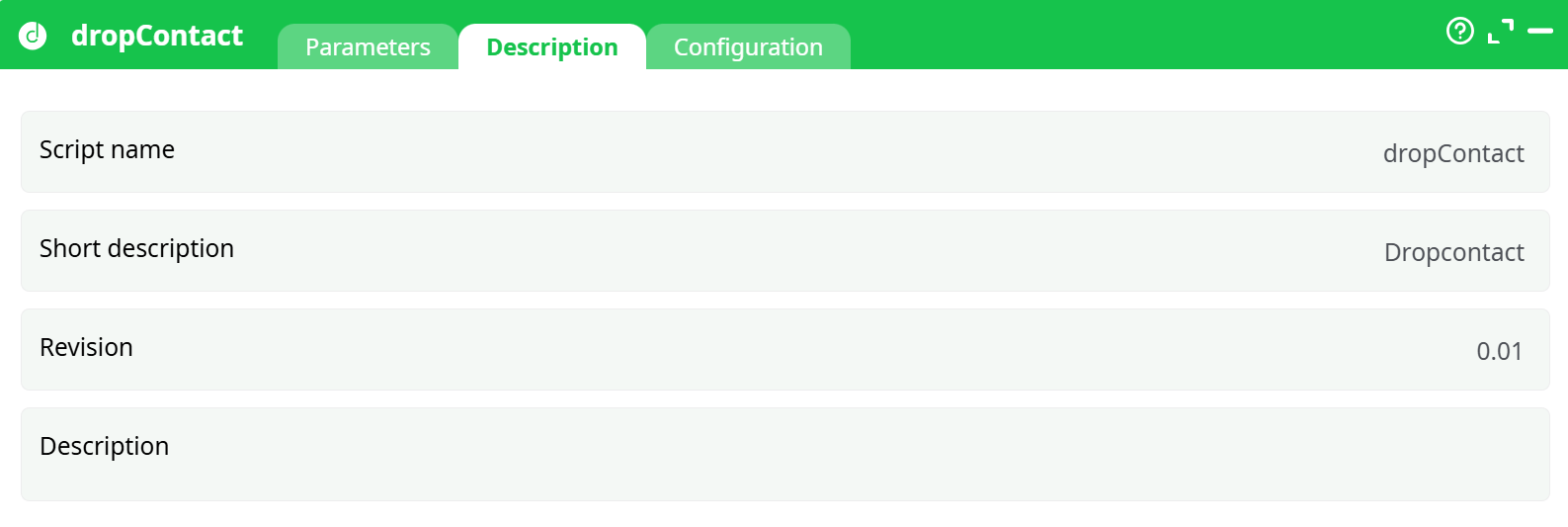Click blank area below the Description row
Image resolution: width=1568 pixels, height=527 pixels.
click(x=784, y=514)
